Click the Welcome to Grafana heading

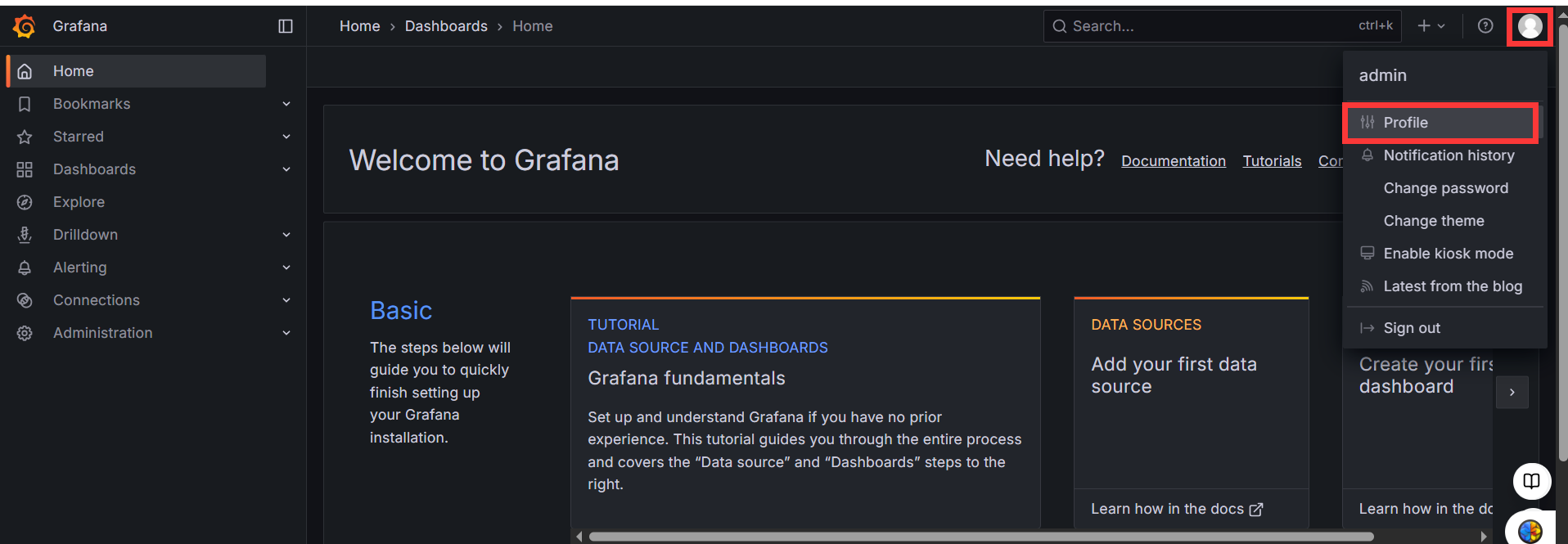[484, 160]
